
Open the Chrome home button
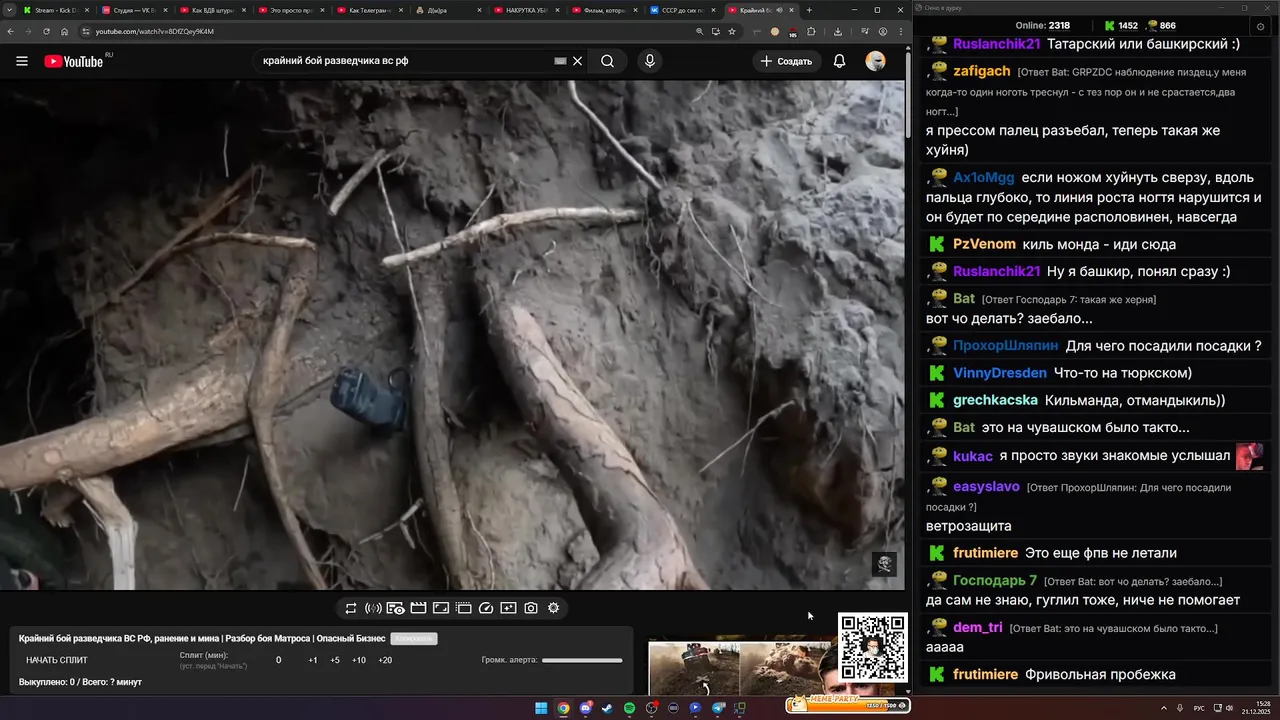[x=64, y=31]
